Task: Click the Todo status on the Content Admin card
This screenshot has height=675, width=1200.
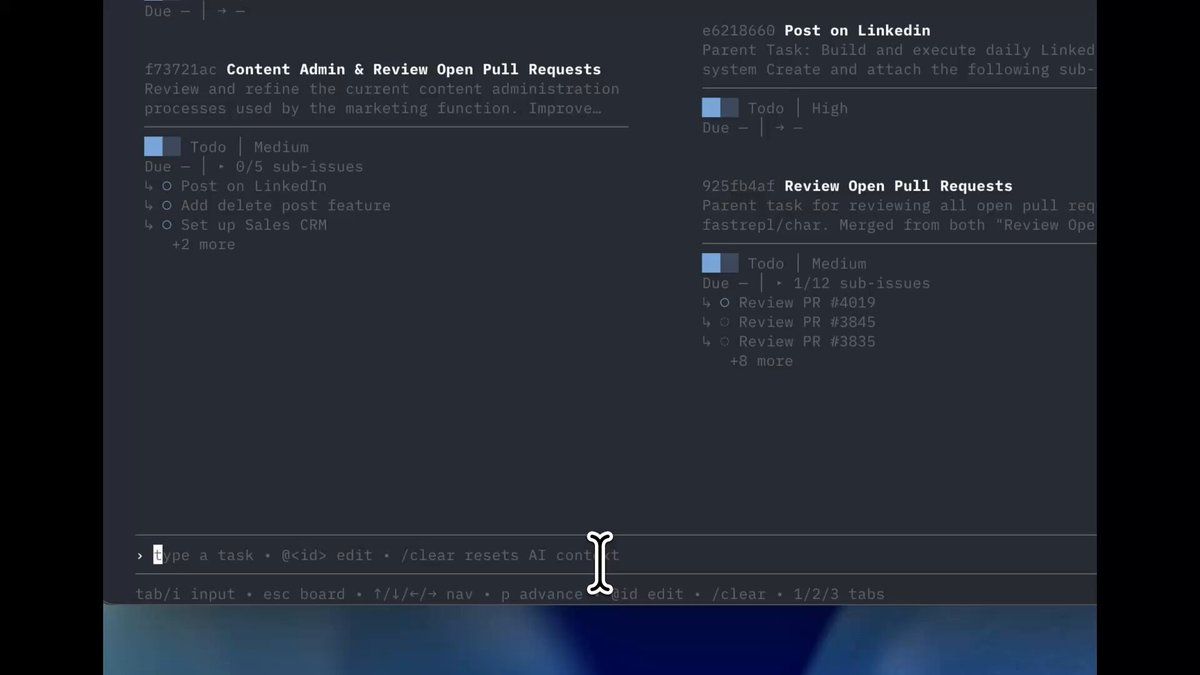Action: pos(208,147)
